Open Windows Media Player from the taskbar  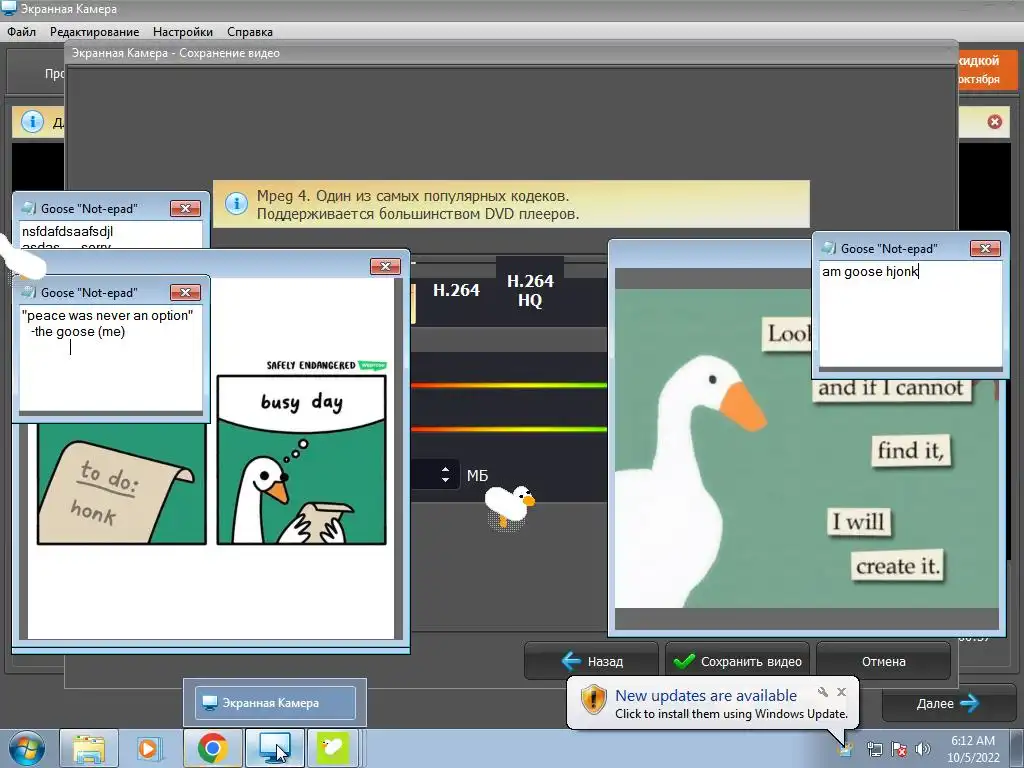(150, 748)
